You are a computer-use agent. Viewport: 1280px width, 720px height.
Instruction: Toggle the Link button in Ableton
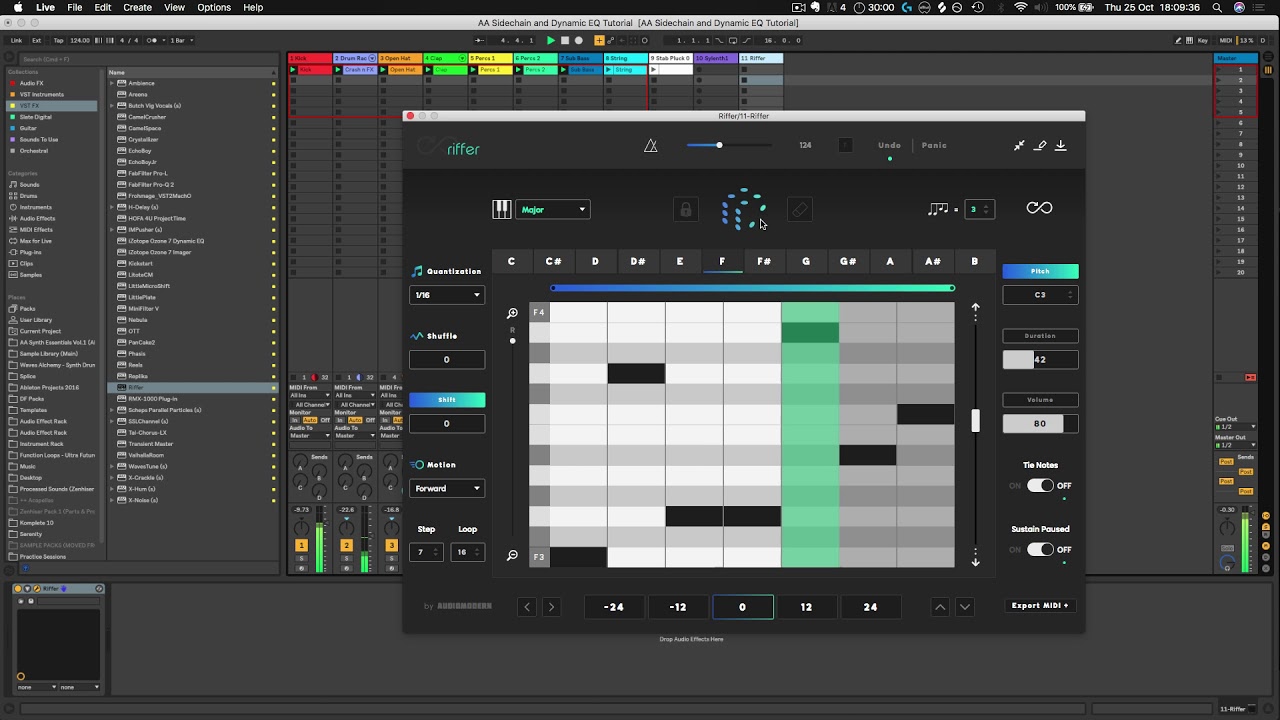tap(16, 40)
